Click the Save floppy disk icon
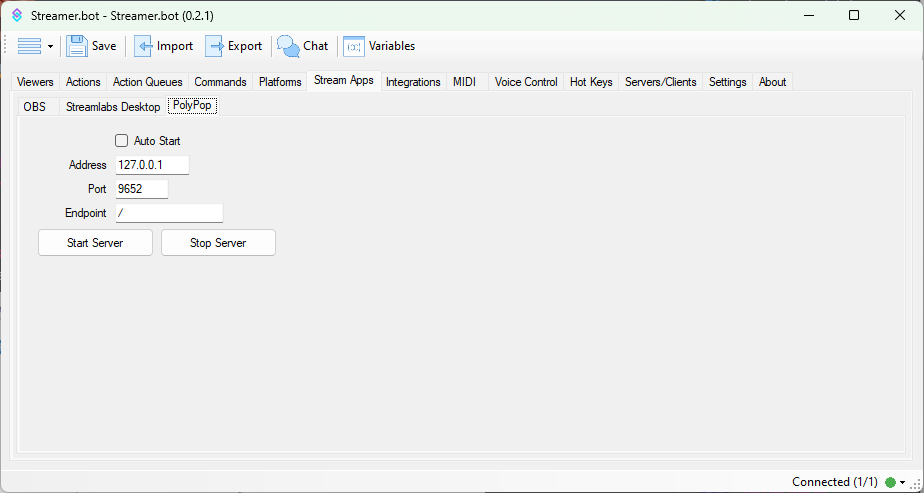This screenshot has width=924, height=493. tap(77, 46)
